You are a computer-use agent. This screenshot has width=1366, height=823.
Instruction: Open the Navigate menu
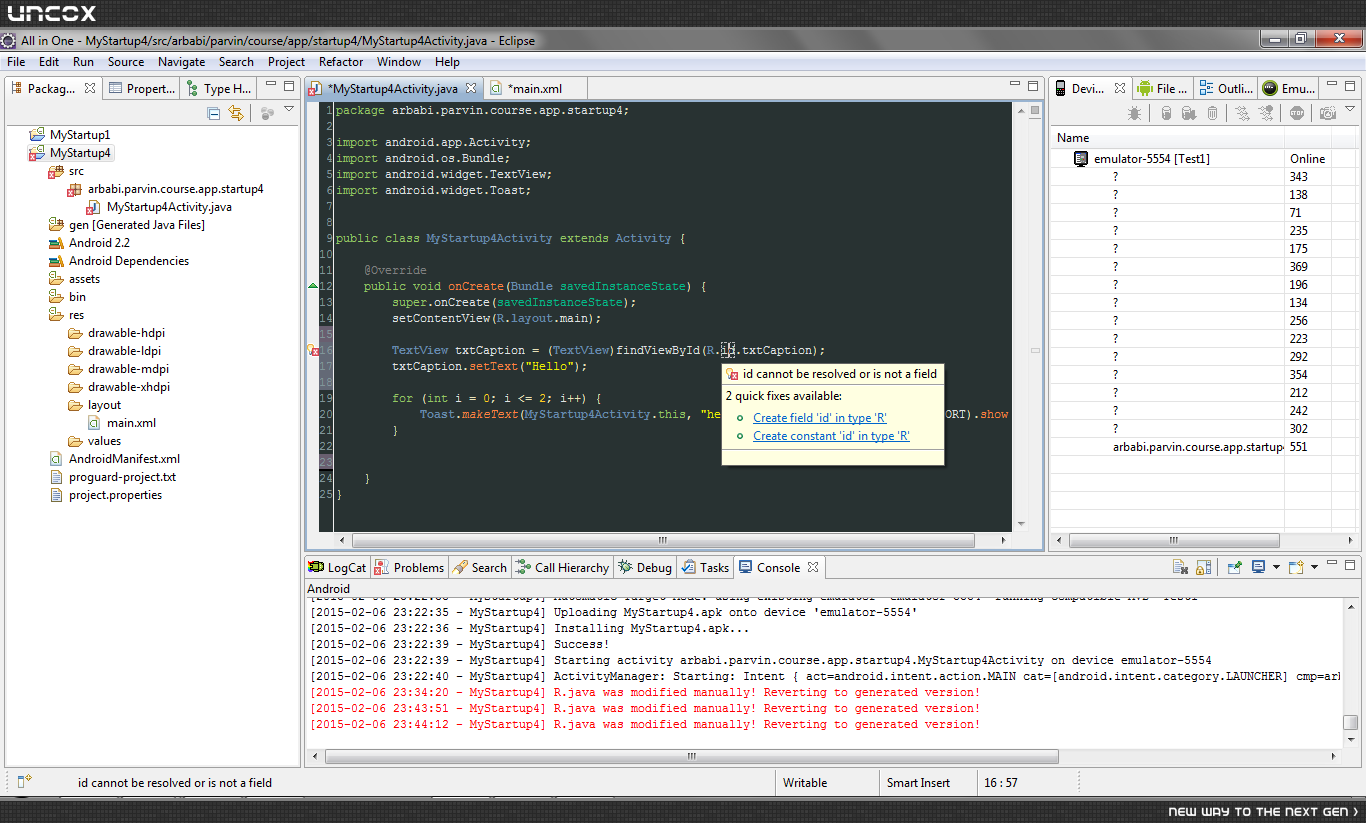click(x=182, y=61)
